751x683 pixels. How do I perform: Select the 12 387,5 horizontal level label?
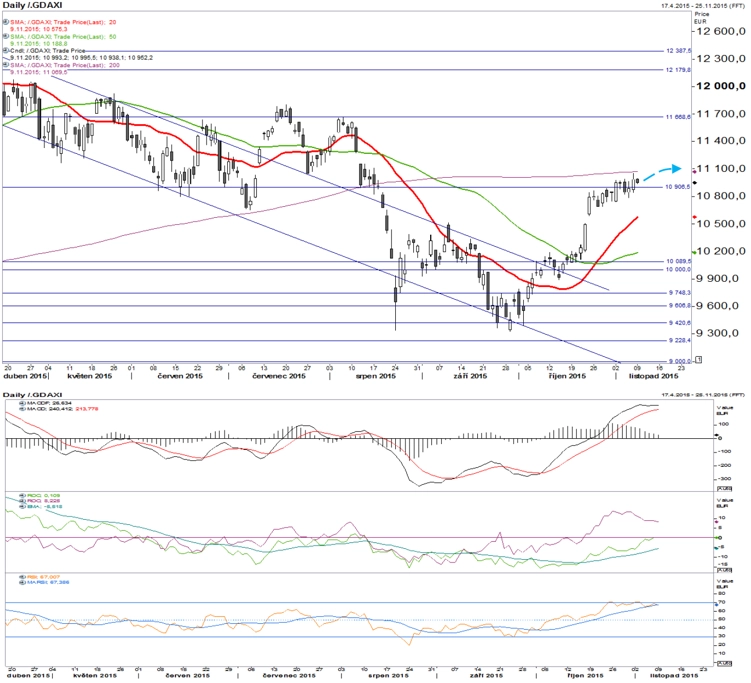pos(678,51)
